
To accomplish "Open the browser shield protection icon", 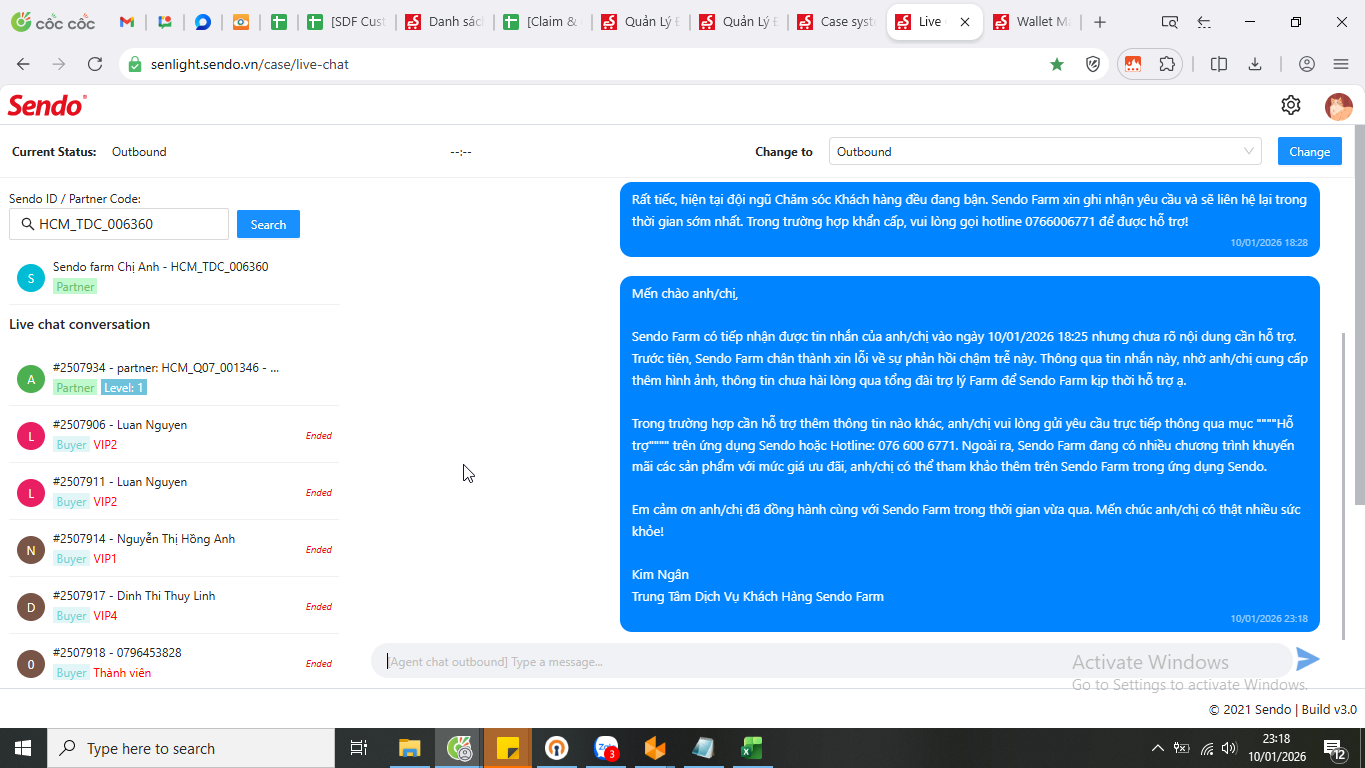I will (x=1094, y=64).
